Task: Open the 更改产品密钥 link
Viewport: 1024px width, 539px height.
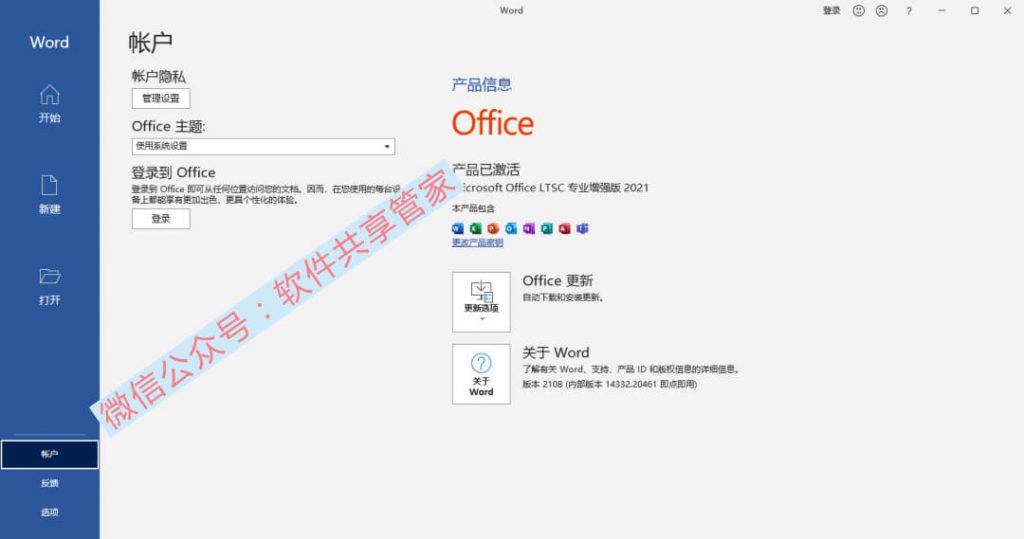Action: 477,243
